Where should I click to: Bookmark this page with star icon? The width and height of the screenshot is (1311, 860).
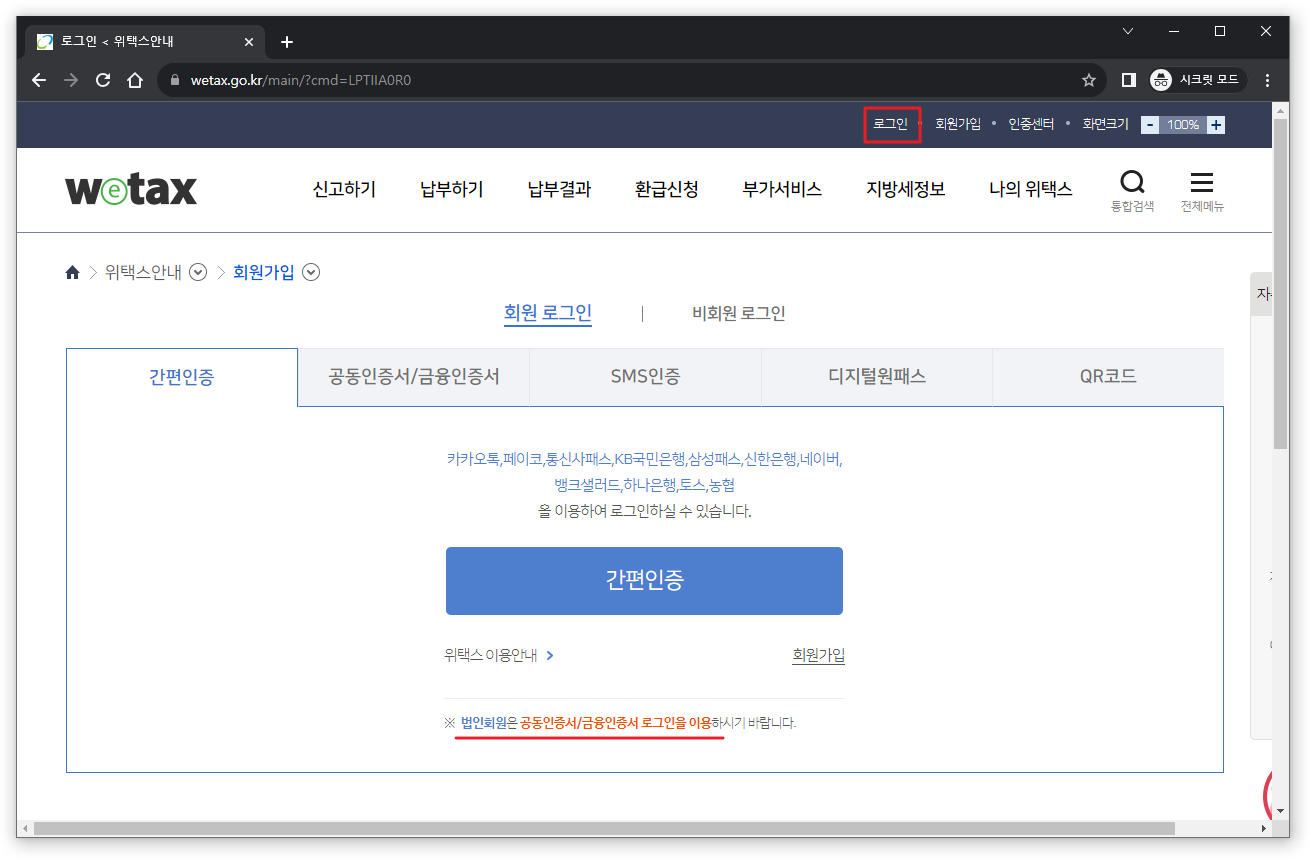pos(1089,80)
